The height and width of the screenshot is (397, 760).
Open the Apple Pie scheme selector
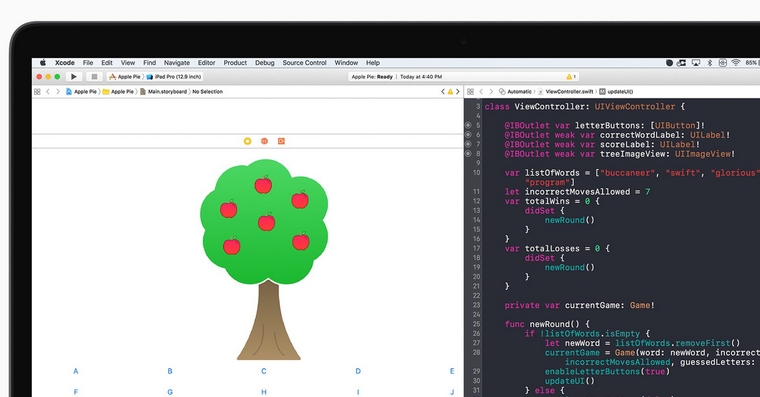(125, 77)
